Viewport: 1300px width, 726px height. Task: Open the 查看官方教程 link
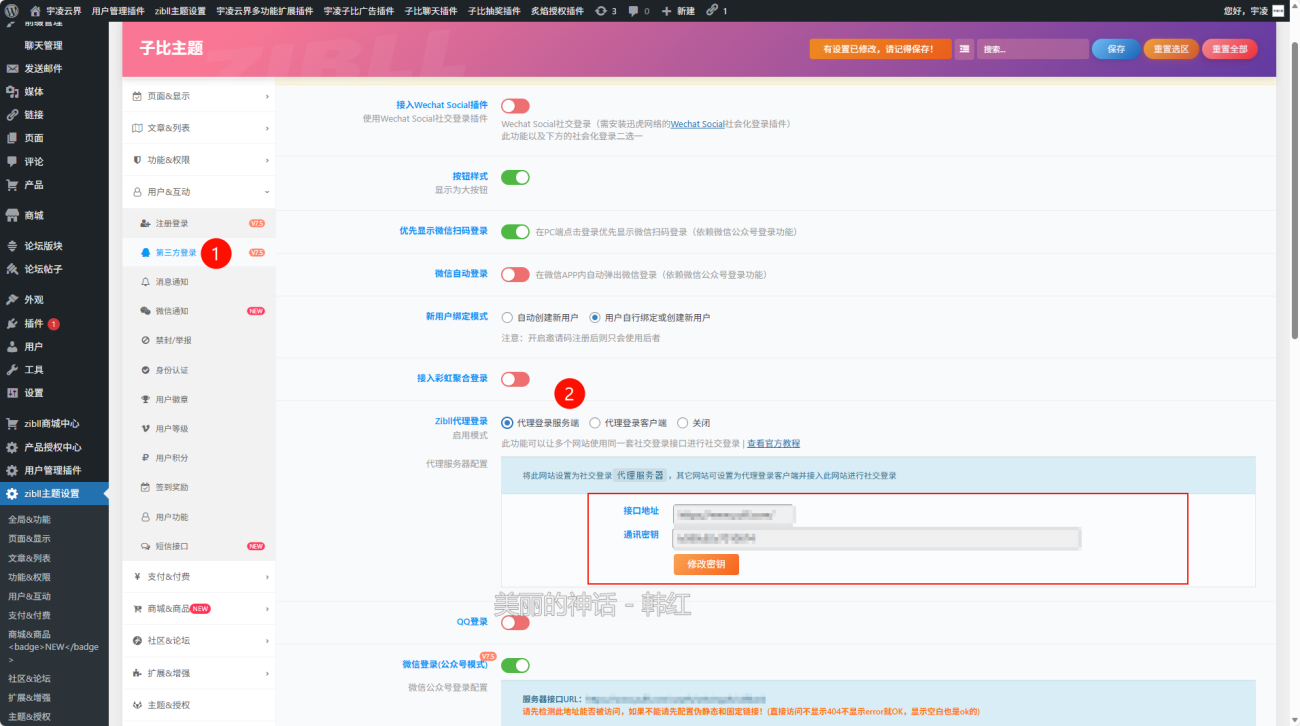(x=773, y=443)
